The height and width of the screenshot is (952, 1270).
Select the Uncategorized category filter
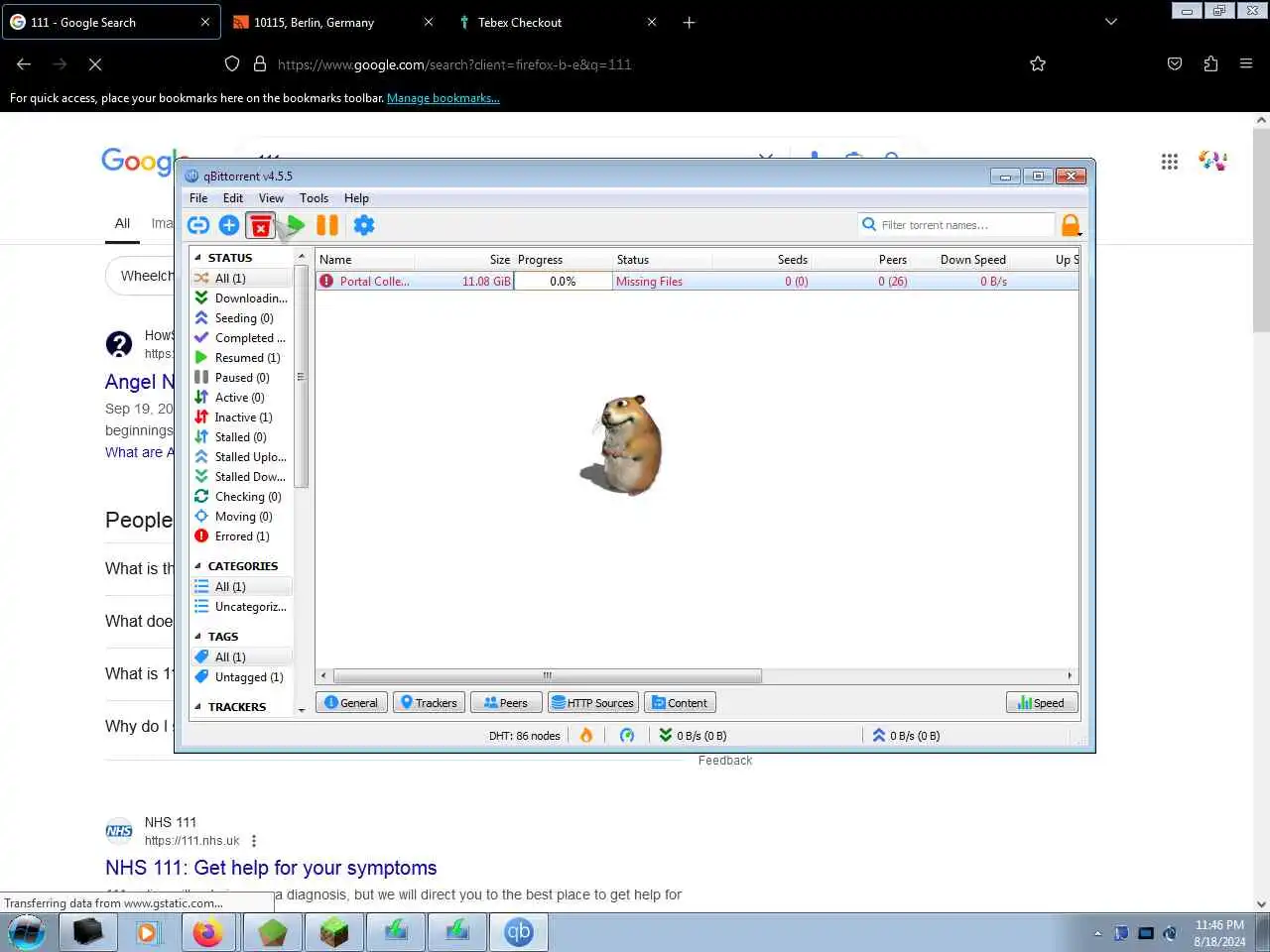pyautogui.click(x=242, y=607)
